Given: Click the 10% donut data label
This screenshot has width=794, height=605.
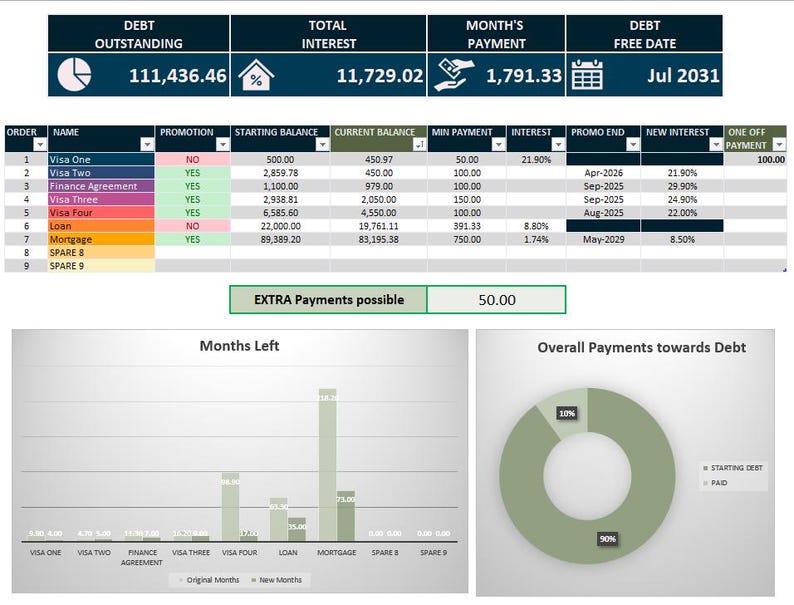Looking at the screenshot, I should click(567, 413).
